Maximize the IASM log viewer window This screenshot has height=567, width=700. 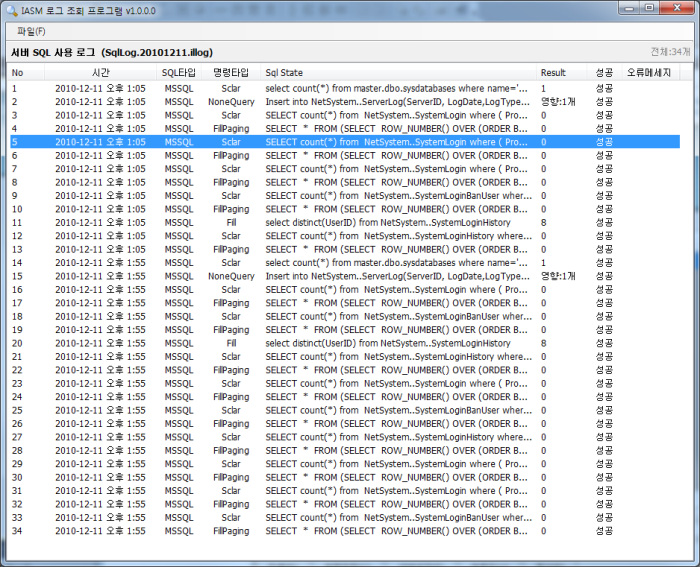[648, 8]
